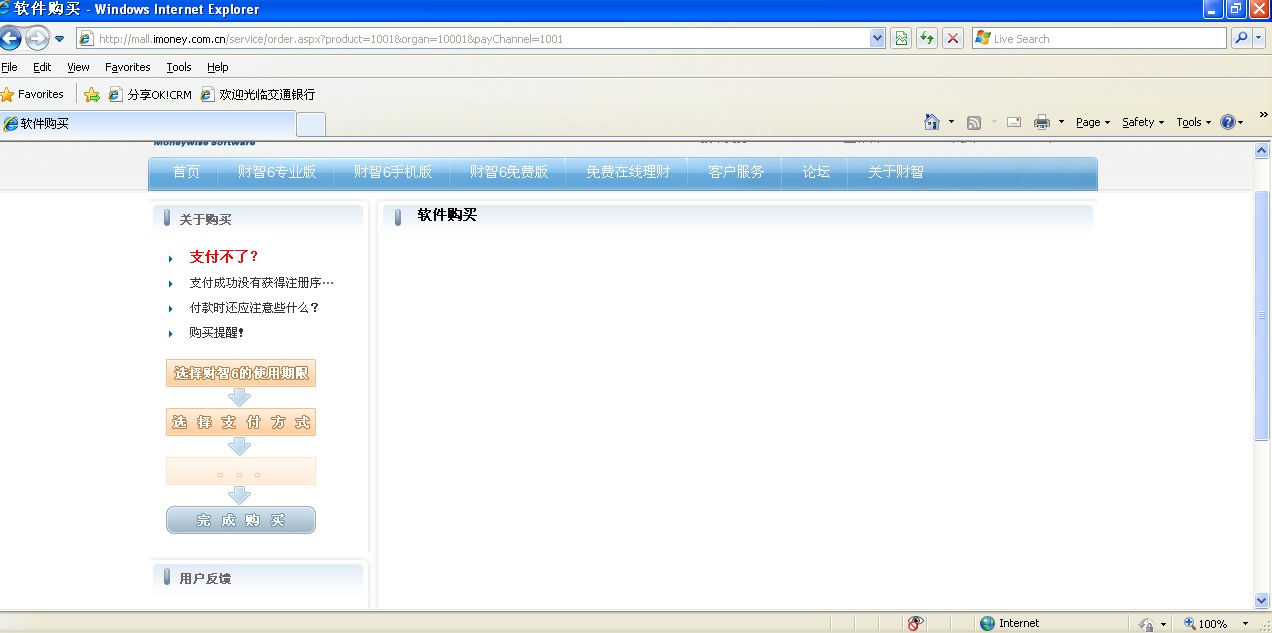Click the RSS Feeds icon

click(973, 122)
